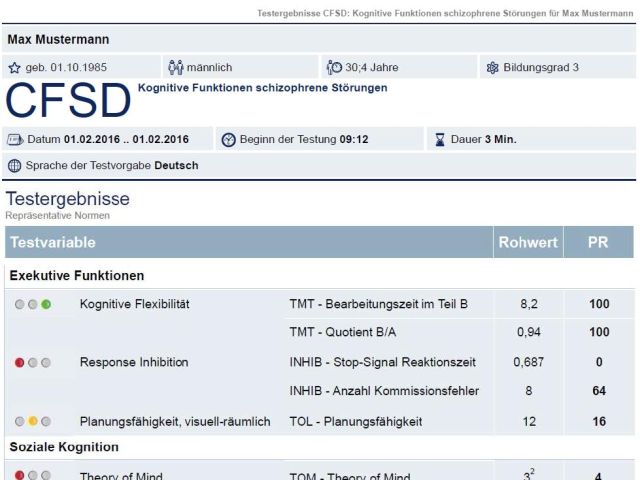Click the hourglass icon next to Dauer
This screenshot has height=480, width=640.
(x=440, y=140)
